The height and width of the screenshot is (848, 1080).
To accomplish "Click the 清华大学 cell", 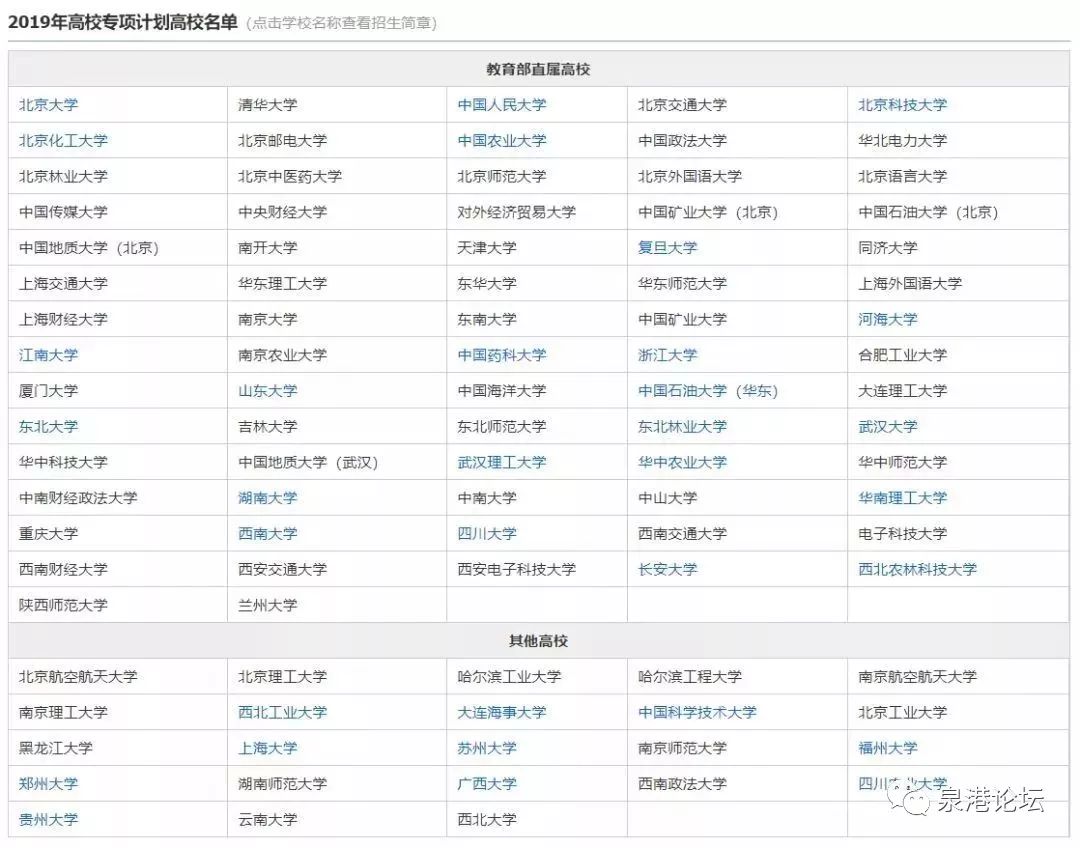I will click(x=337, y=105).
